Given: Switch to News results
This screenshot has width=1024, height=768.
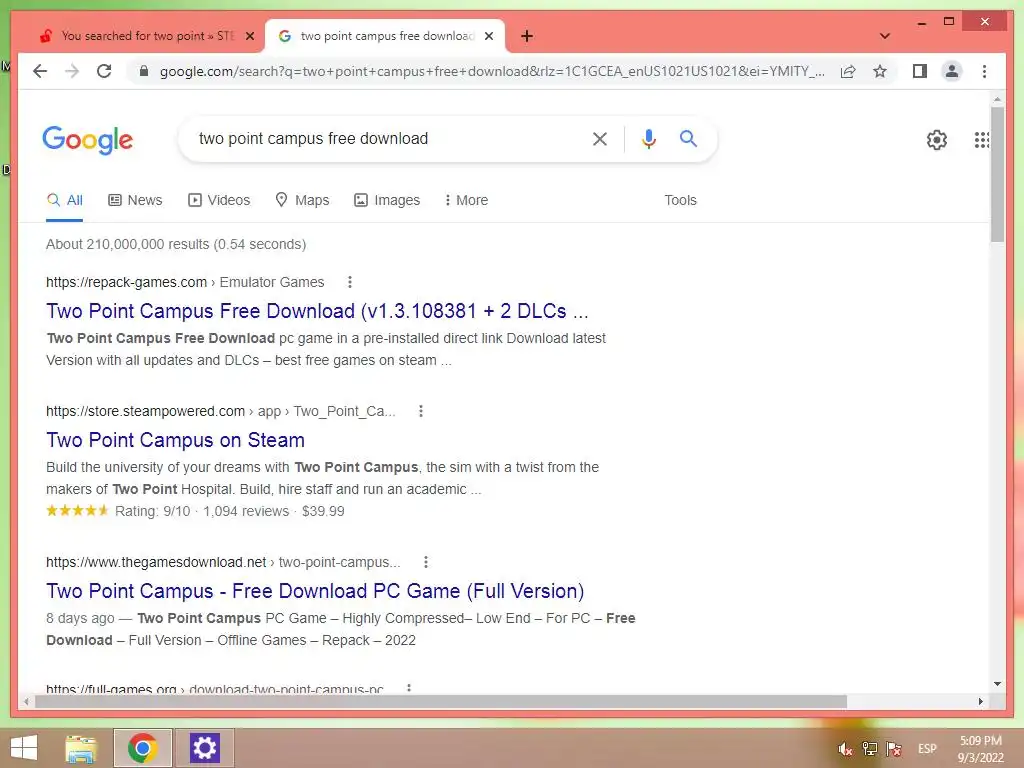Looking at the screenshot, I should coord(135,200).
